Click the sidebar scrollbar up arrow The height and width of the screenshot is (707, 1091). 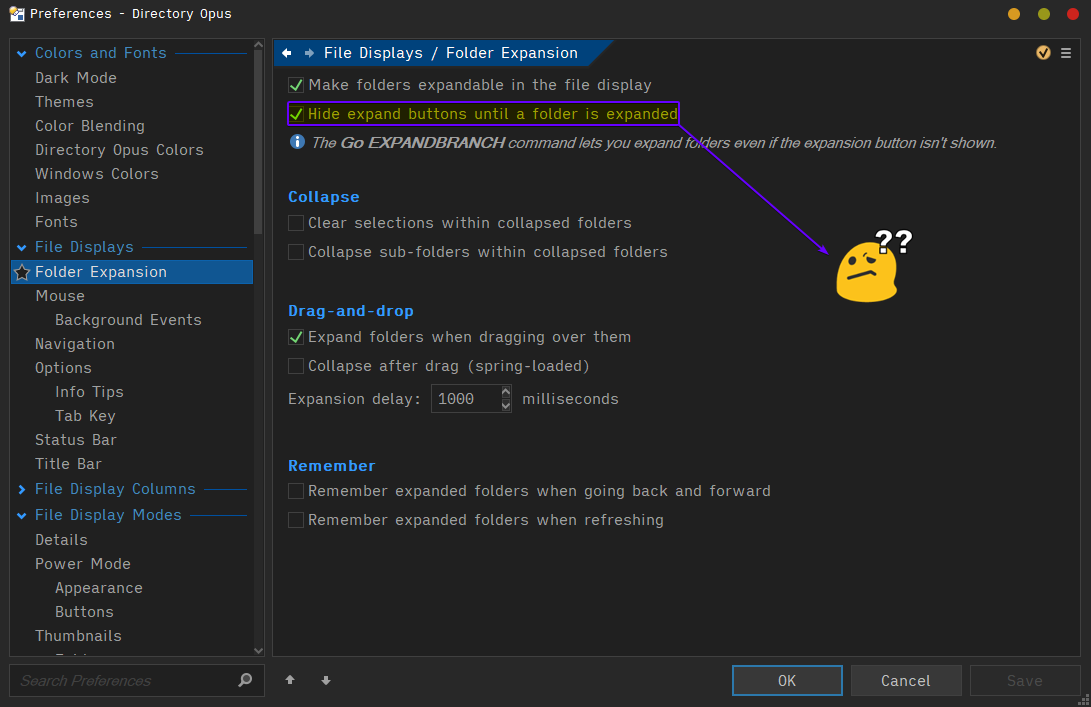click(258, 45)
